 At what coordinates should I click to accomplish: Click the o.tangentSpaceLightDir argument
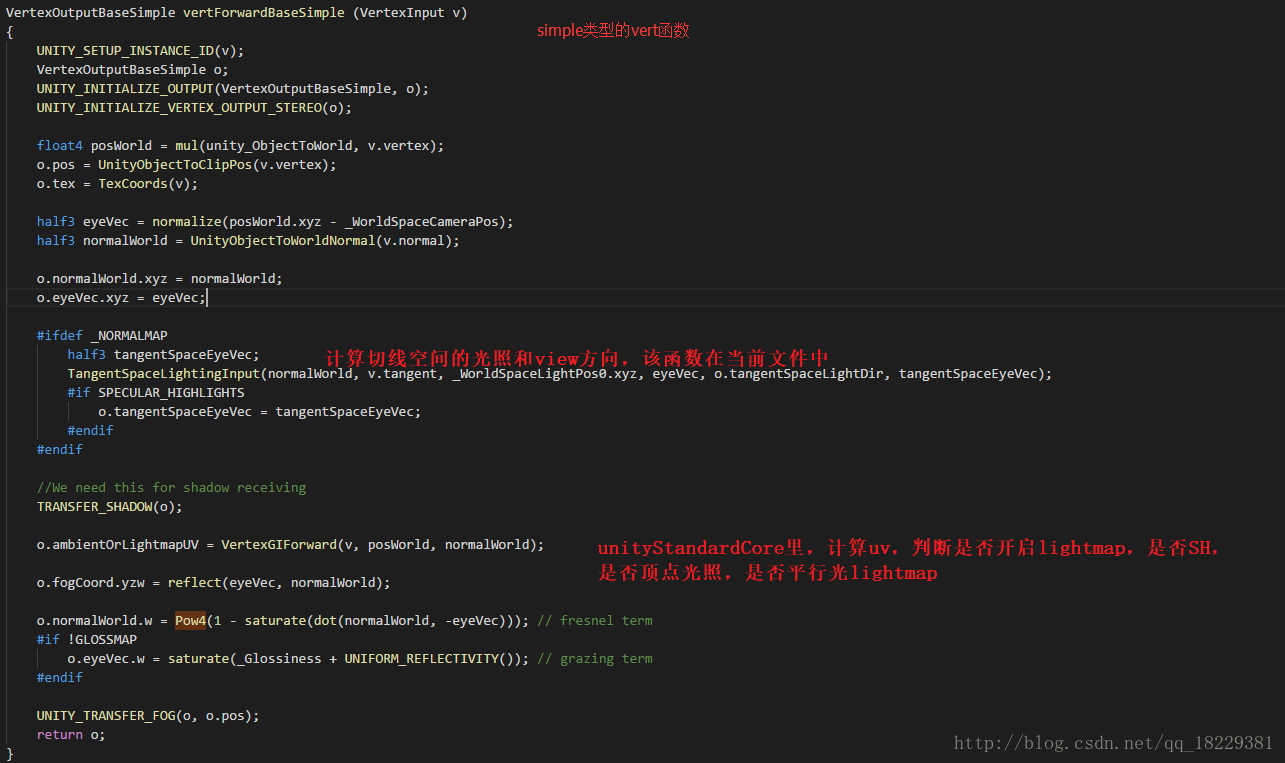click(798, 374)
